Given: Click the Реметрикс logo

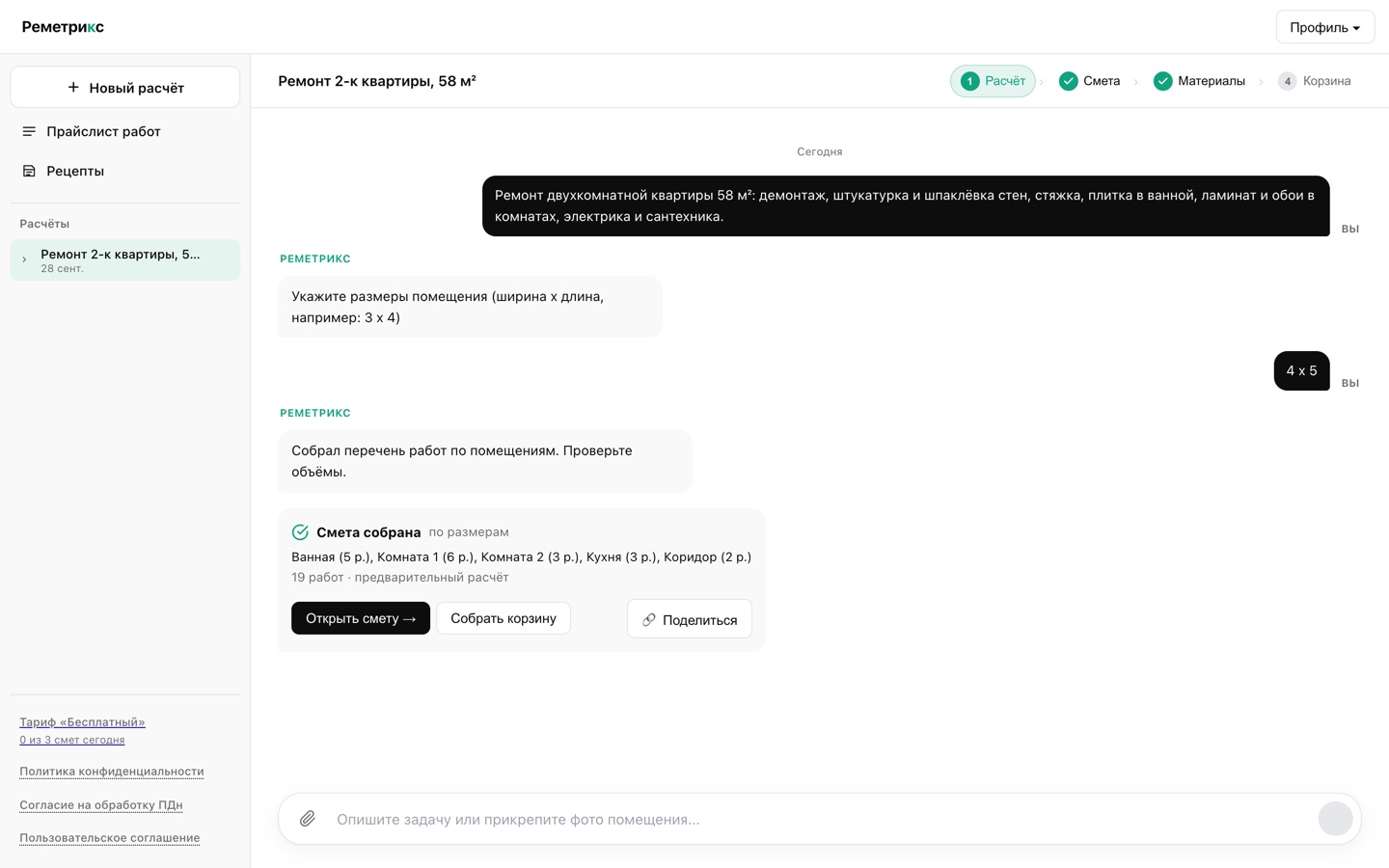Looking at the screenshot, I should click(x=63, y=27).
